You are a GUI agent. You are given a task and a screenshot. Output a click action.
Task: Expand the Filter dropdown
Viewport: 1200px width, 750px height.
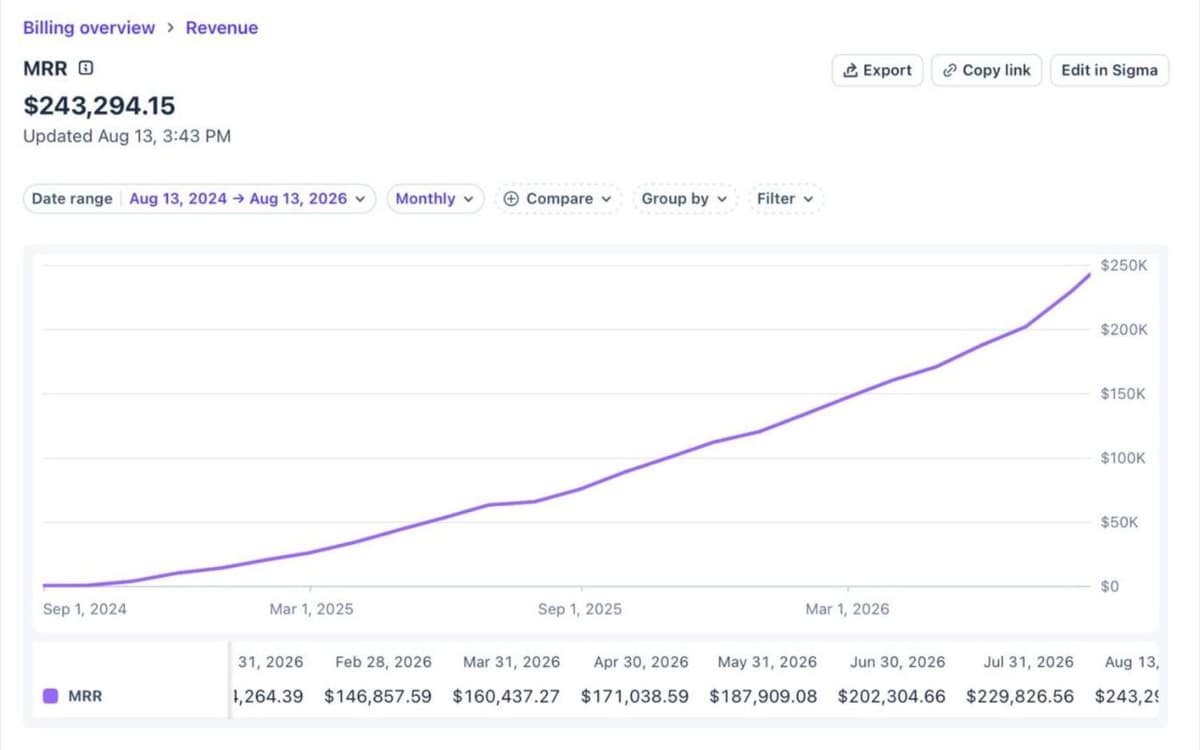coord(785,199)
